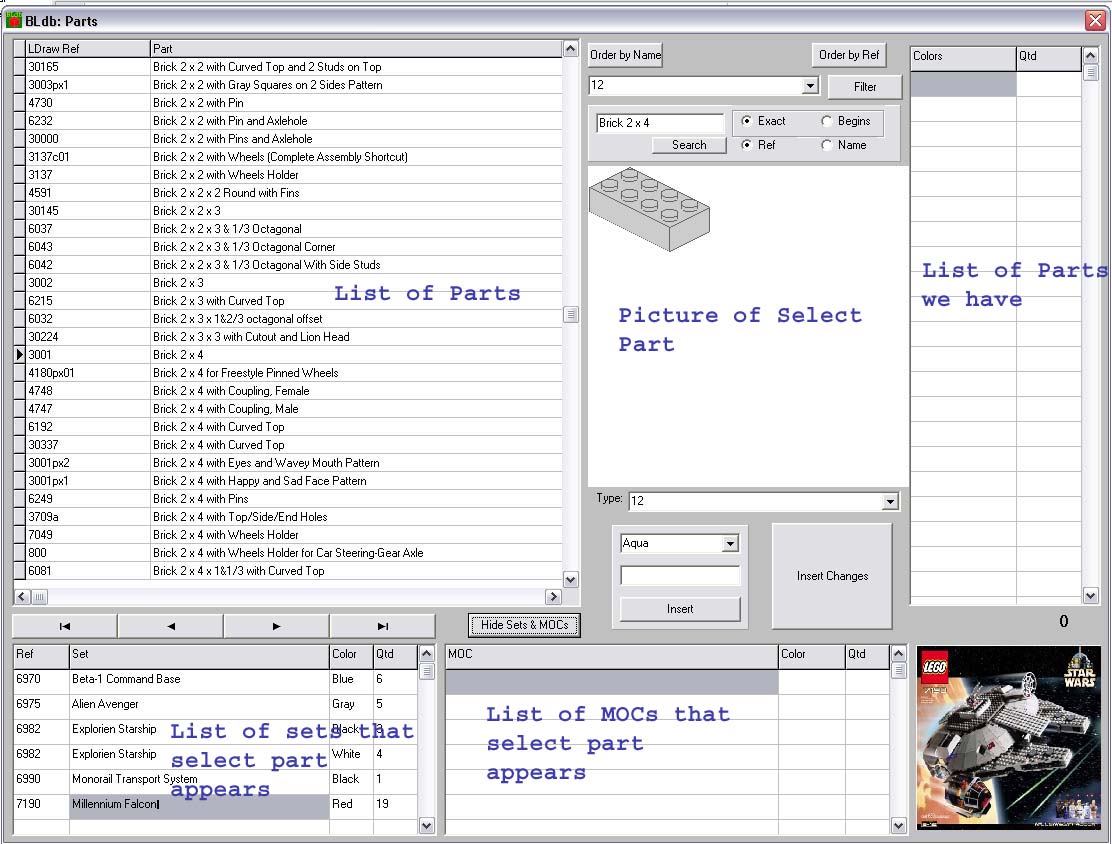Click parts list vertical scrollbar thumb

click(x=571, y=314)
